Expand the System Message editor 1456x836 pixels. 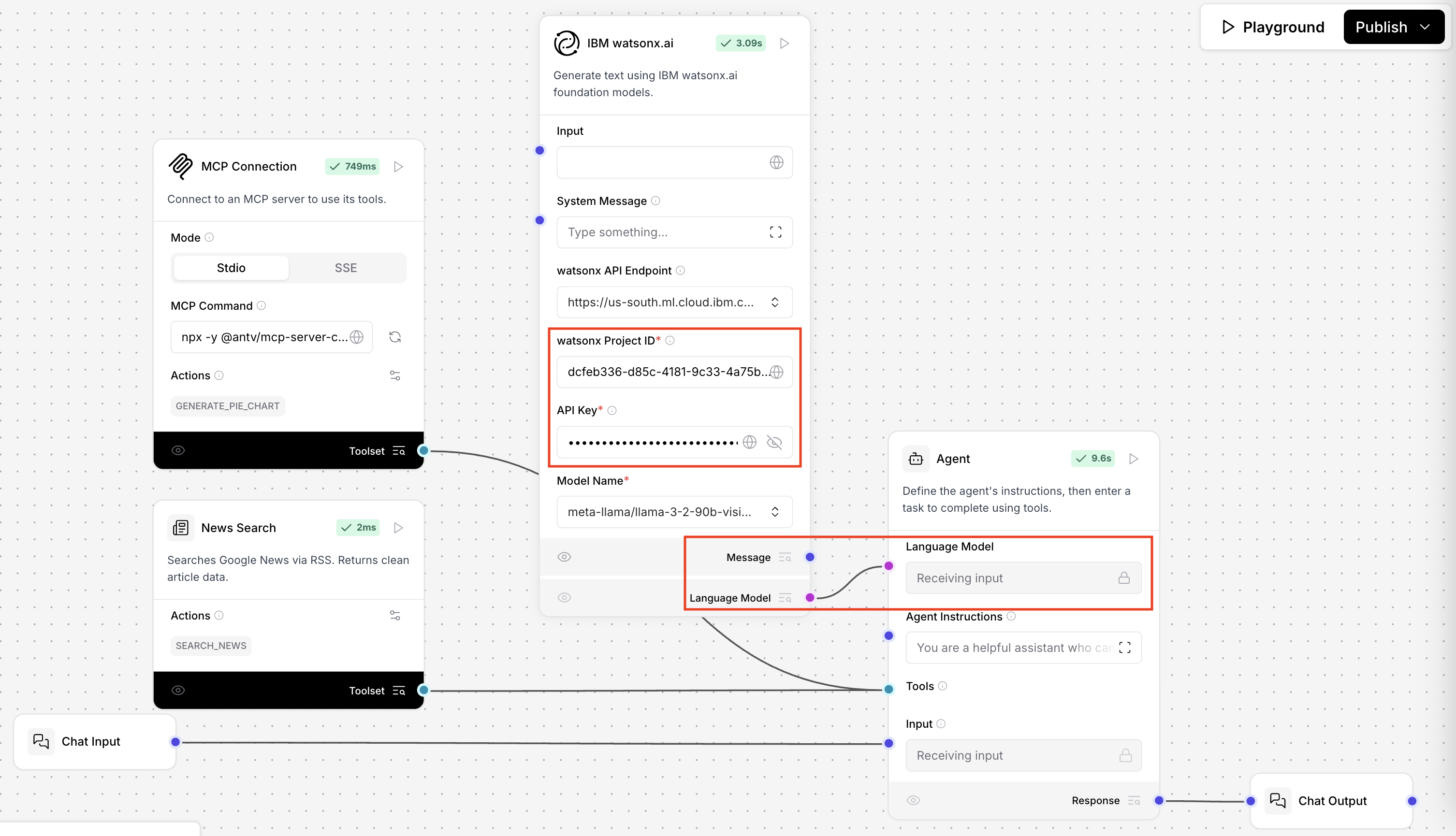click(775, 232)
